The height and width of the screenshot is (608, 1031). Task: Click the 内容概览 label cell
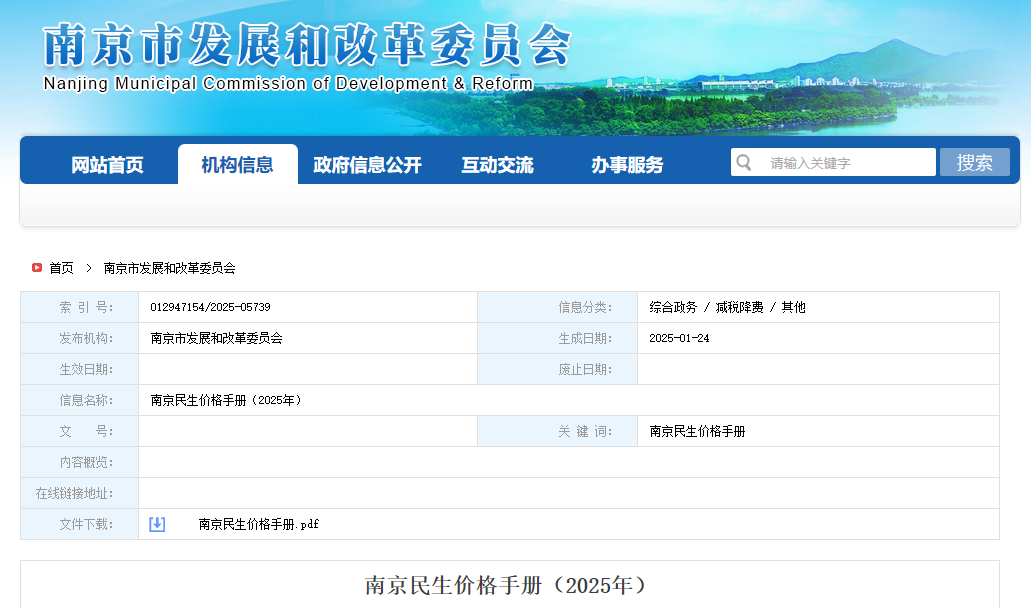80,462
